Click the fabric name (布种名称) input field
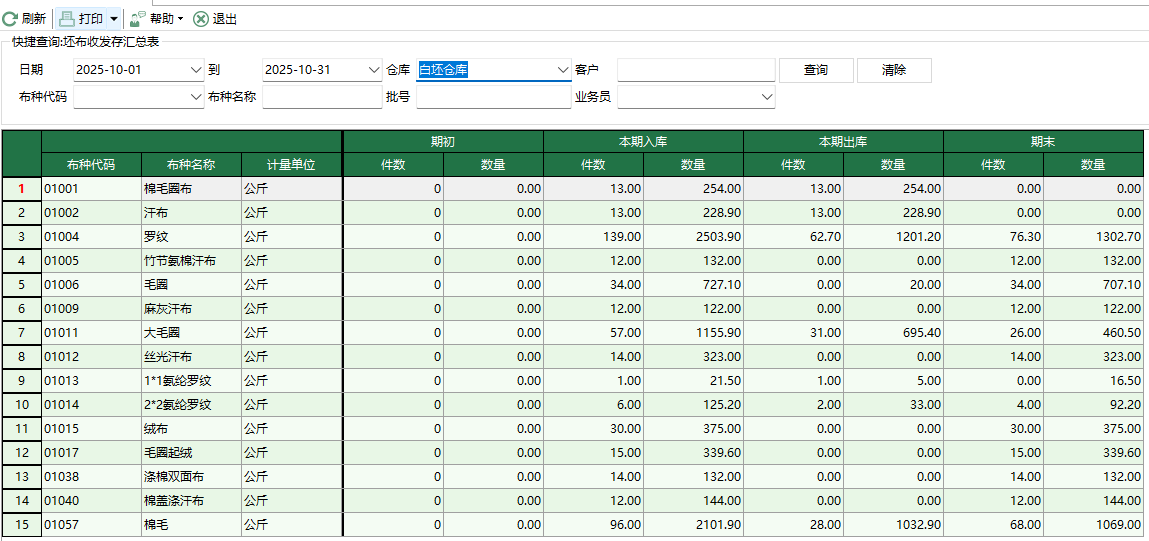 tap(322, 97)
